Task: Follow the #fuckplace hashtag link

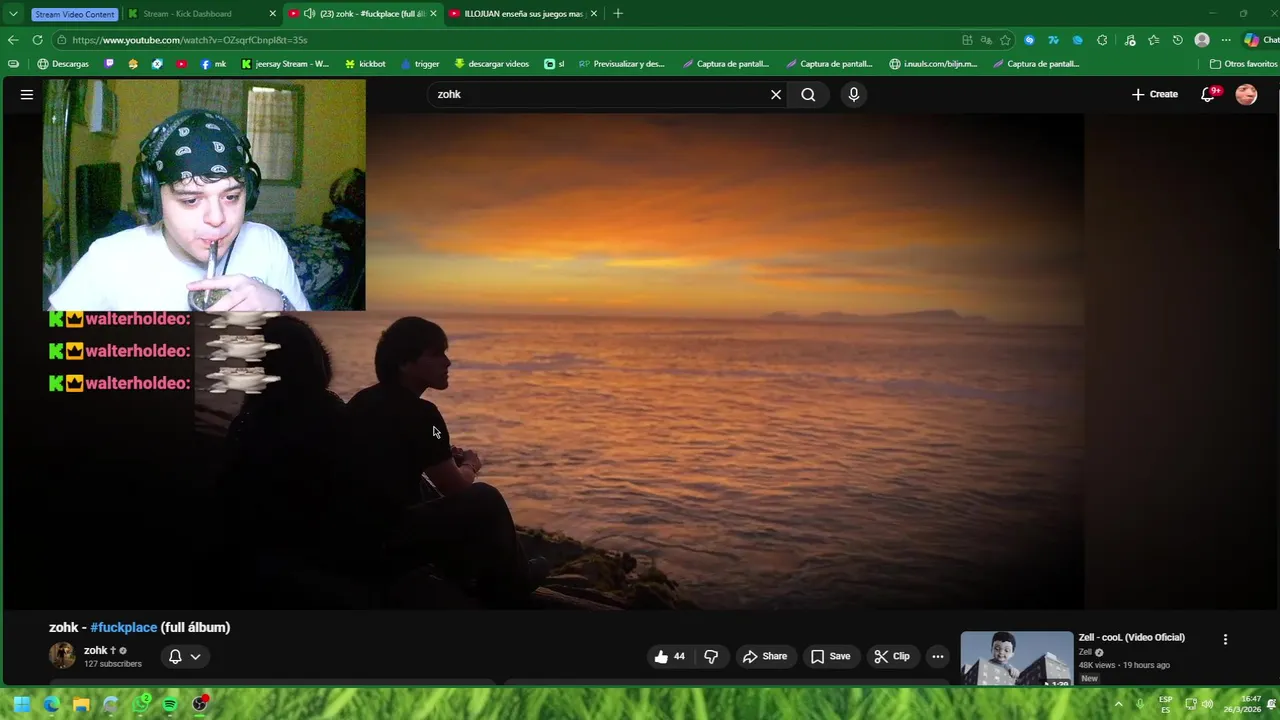Action: [124, 627]
